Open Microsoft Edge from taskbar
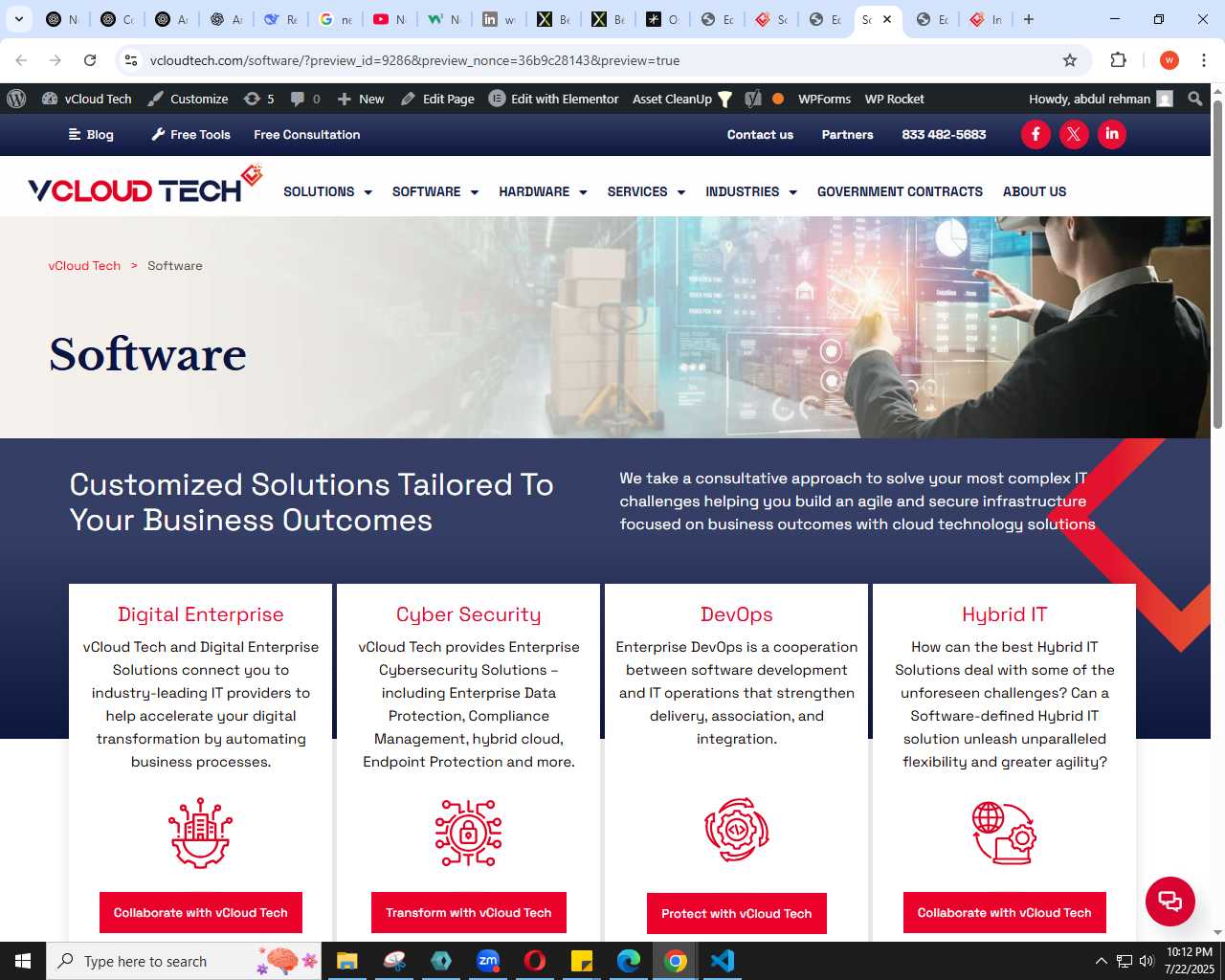1225x980 pixels. click(x=629, y=961)
